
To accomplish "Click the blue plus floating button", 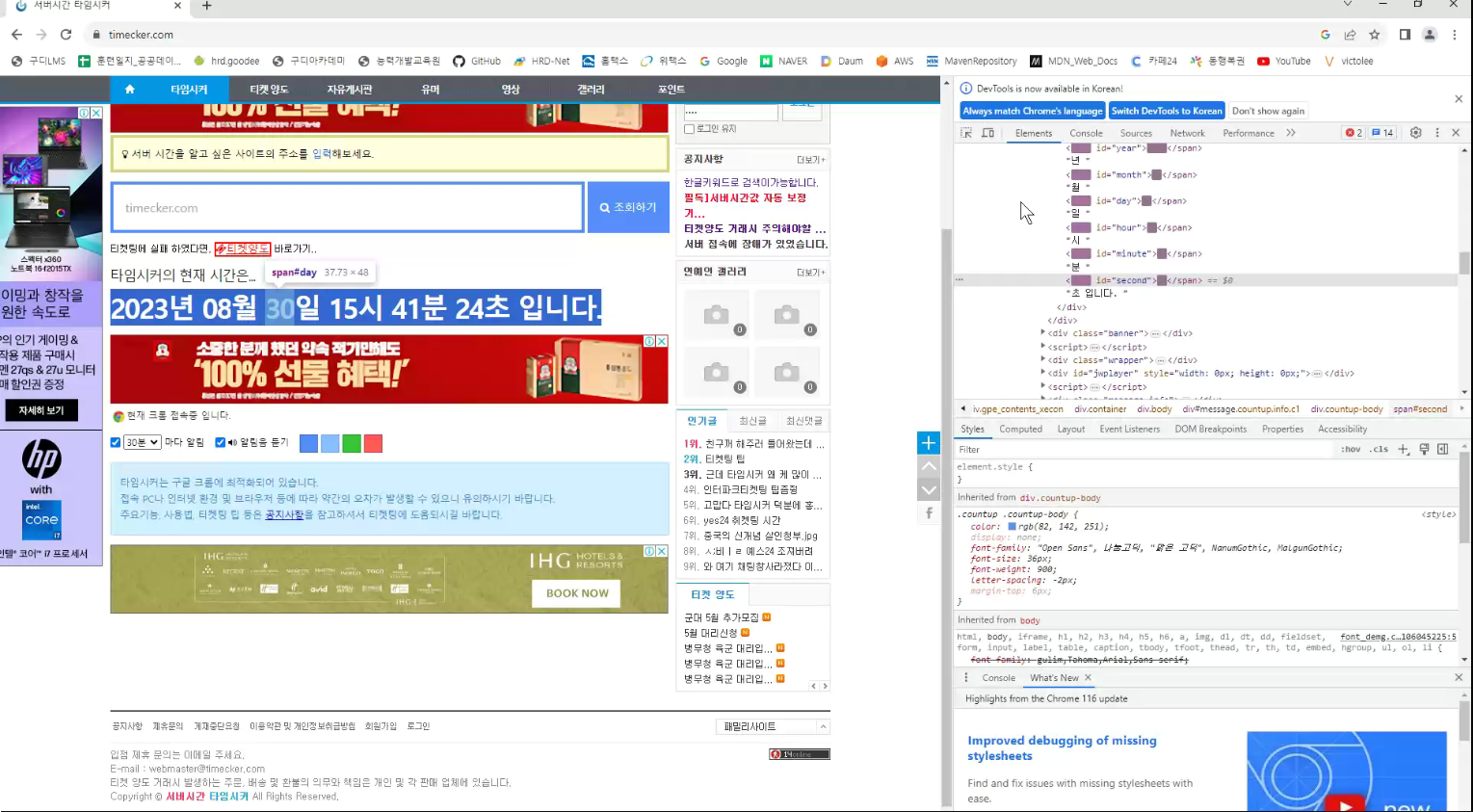I will [929, 443].
